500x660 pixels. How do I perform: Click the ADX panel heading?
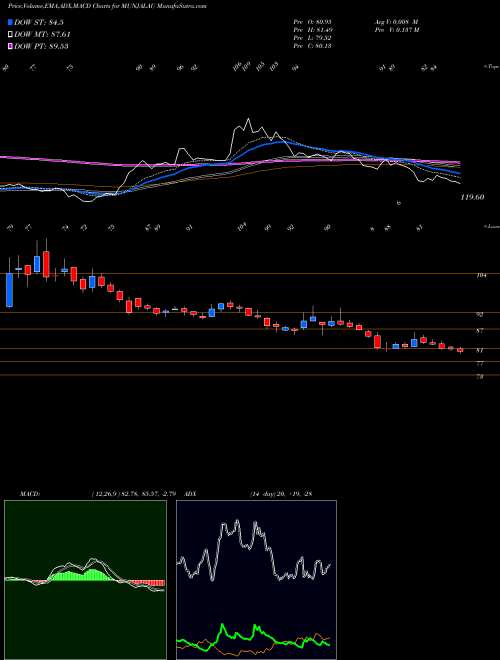tap(190, 494)
